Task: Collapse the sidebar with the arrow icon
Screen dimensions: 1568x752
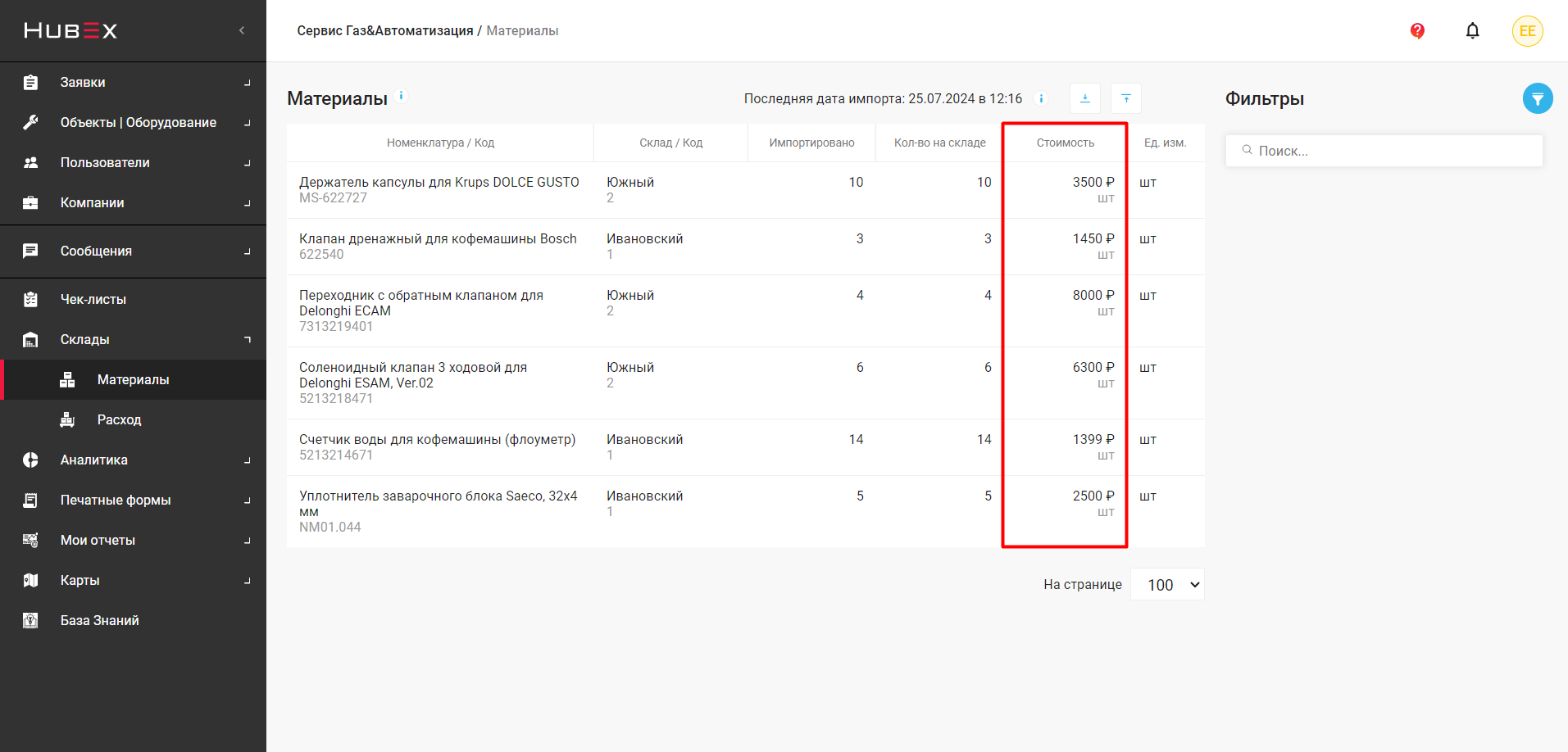Action: coord(242,30)
